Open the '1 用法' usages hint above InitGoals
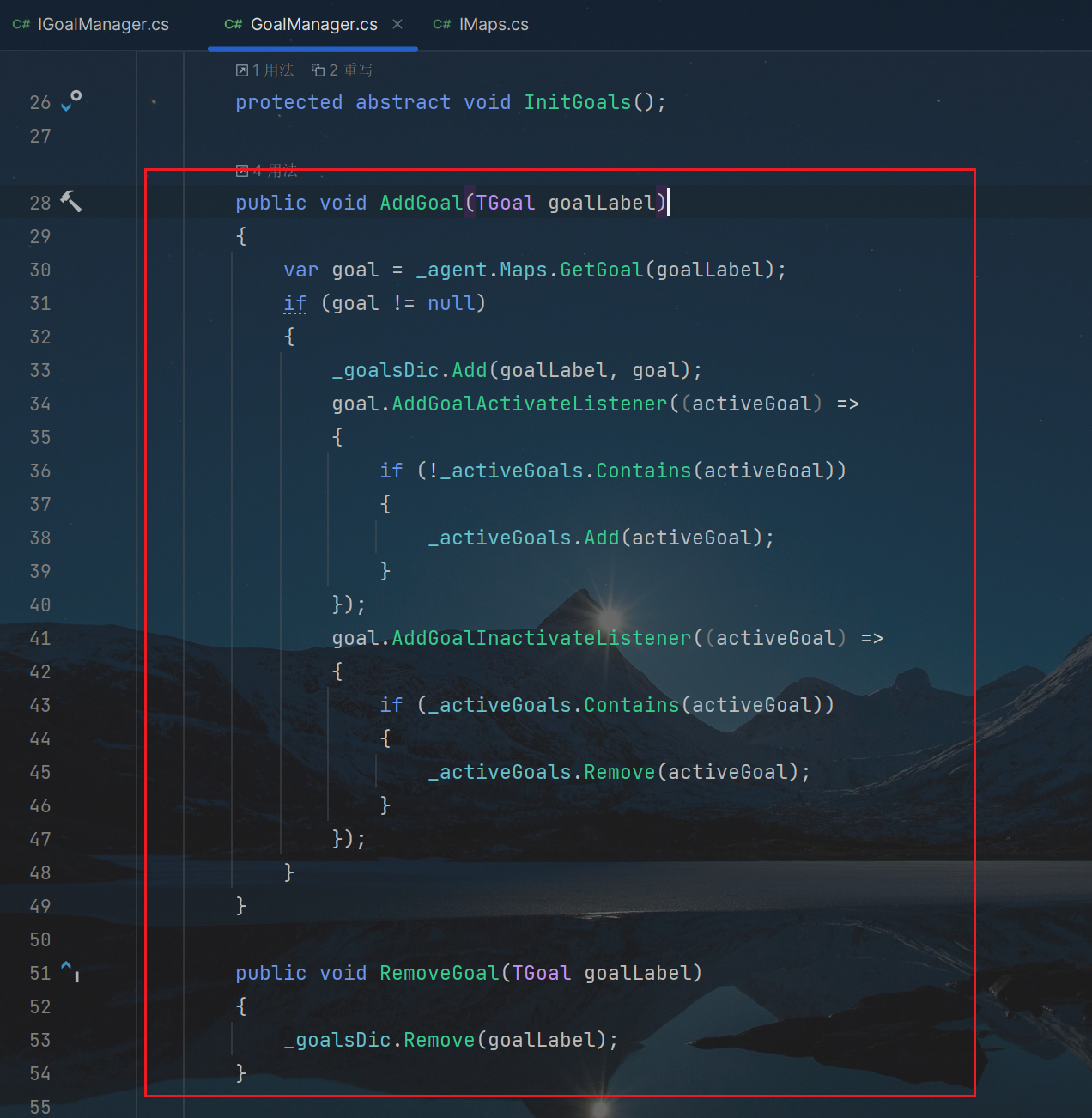This screenshot has height=1118, width=1092. click(x=265, y=70)
